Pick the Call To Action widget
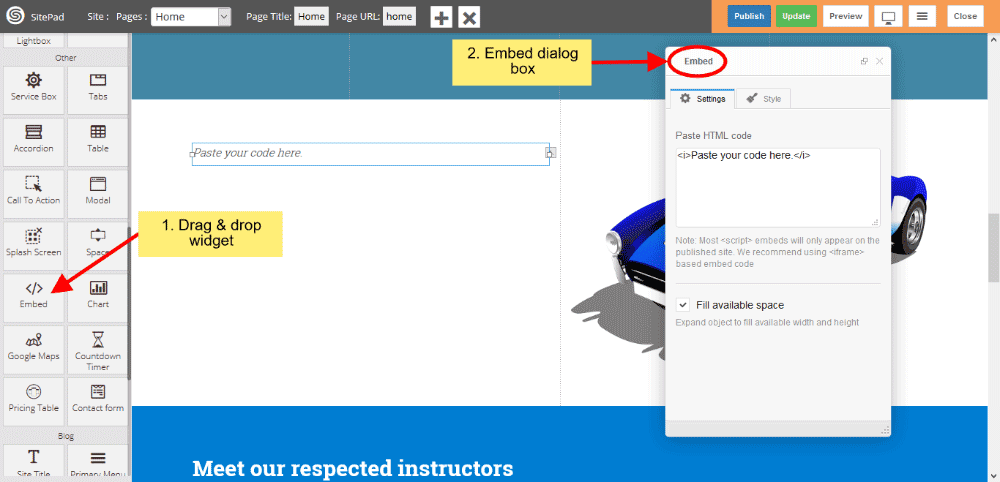 pyautogui.click(x=33, y=191)
